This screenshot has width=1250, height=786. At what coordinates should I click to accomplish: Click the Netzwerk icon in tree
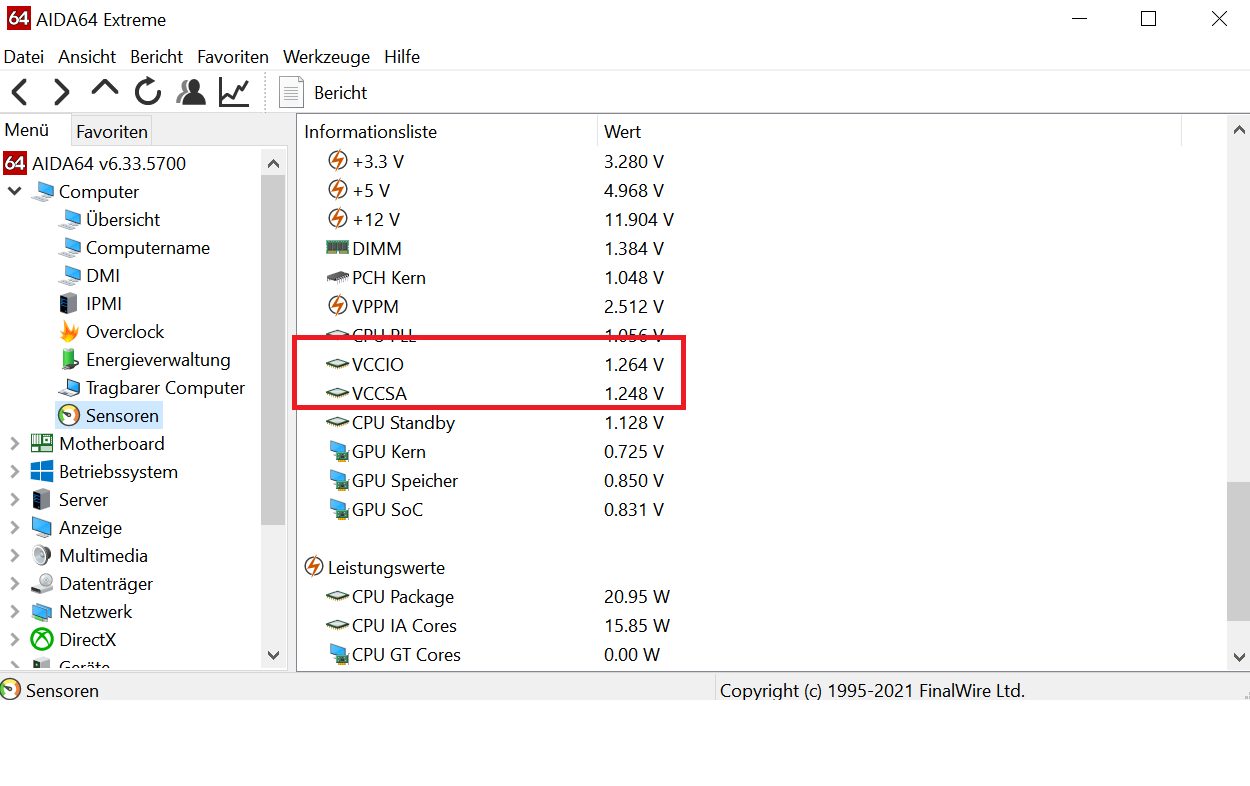pyautogui.click(x=41, y=611)
